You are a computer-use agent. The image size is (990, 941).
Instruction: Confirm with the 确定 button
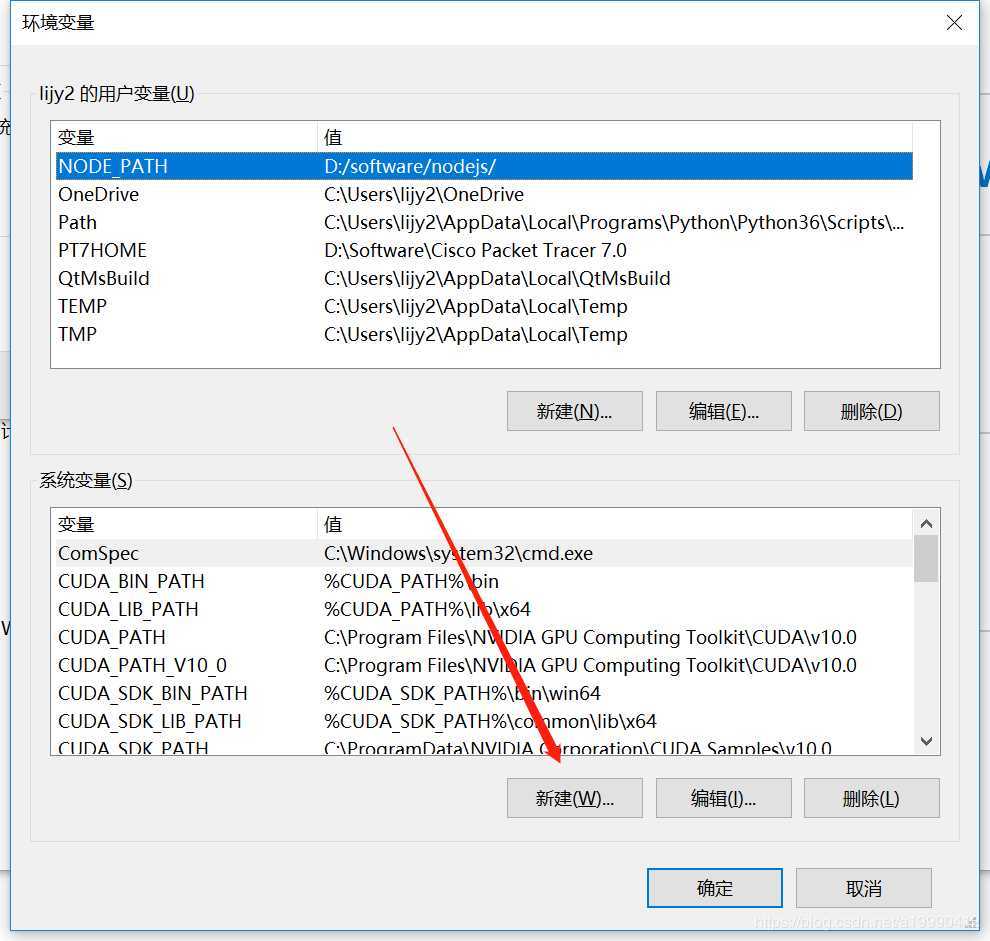click(715, 888)
